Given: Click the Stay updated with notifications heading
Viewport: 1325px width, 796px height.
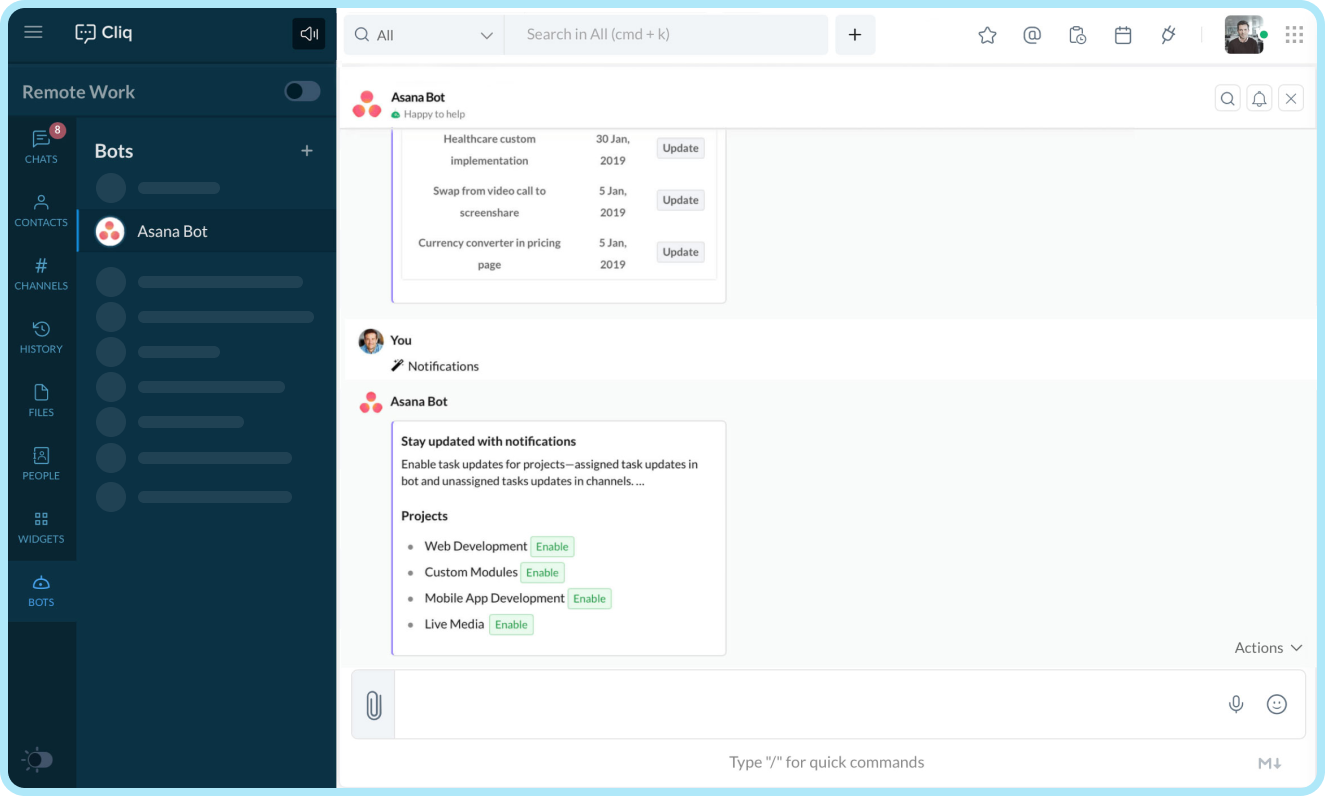Looking at the screenshot, I should 489,441.
